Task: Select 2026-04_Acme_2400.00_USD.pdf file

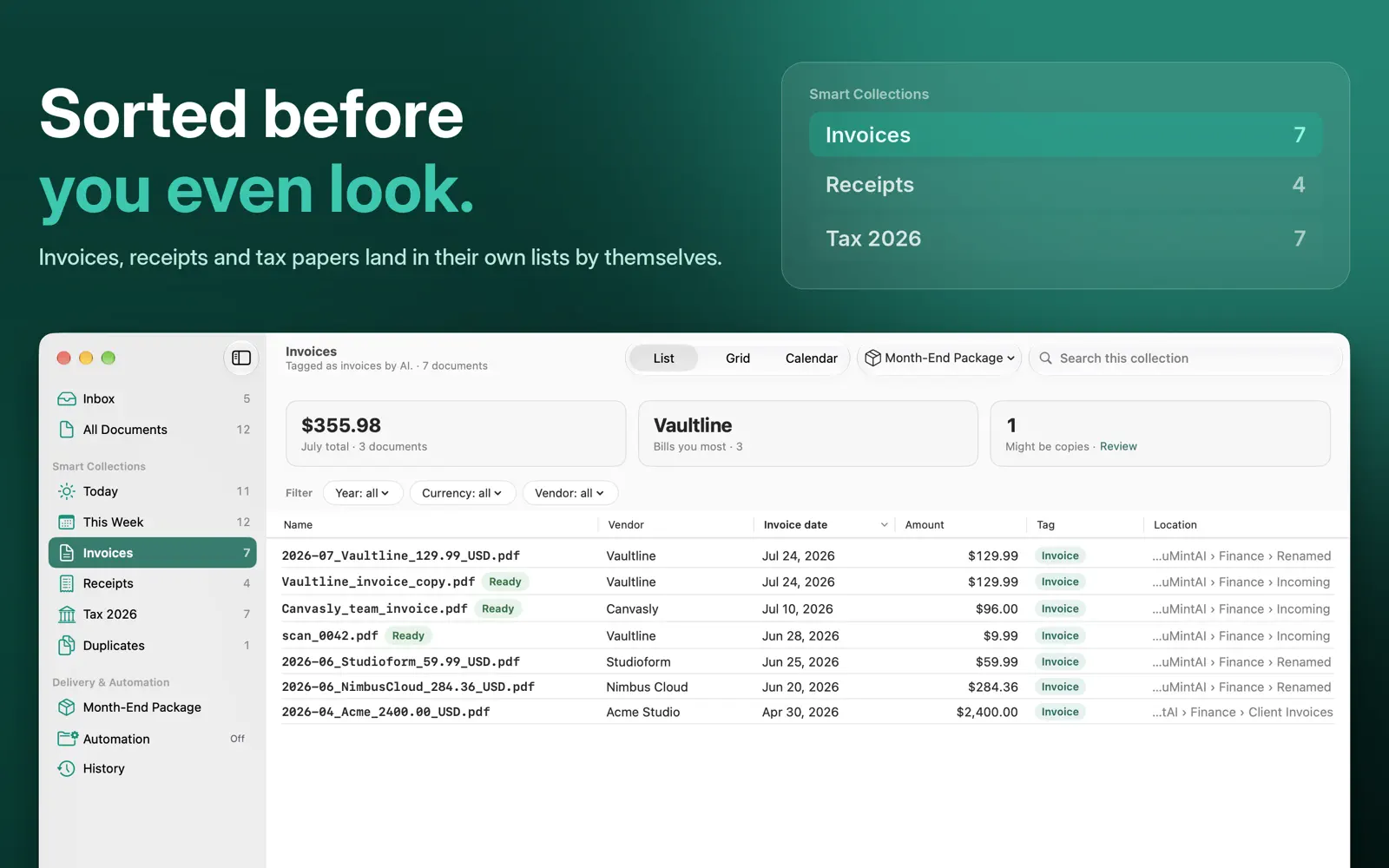Action: point(385,712)
